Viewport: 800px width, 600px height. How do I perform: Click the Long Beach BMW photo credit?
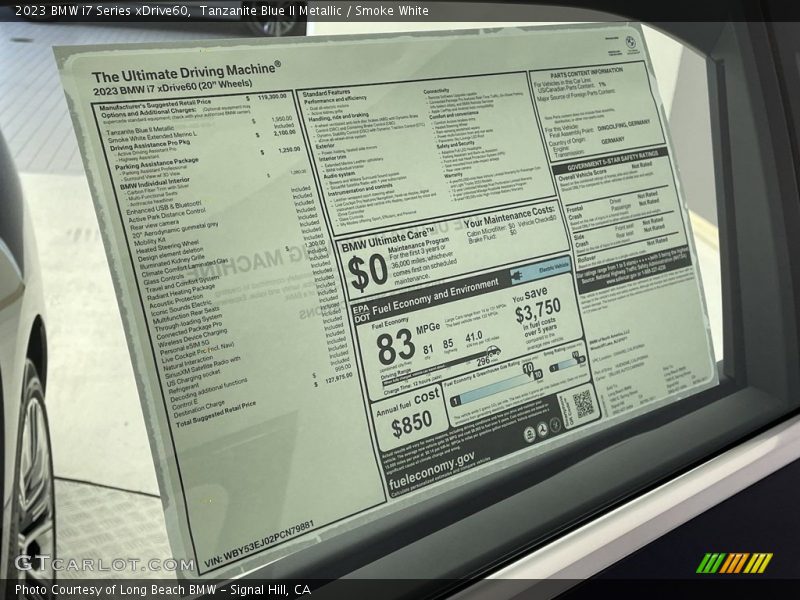coord(162,589)
